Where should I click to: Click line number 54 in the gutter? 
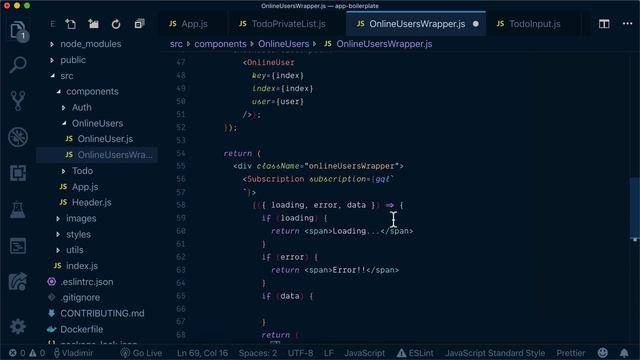[x=181, y=153]
